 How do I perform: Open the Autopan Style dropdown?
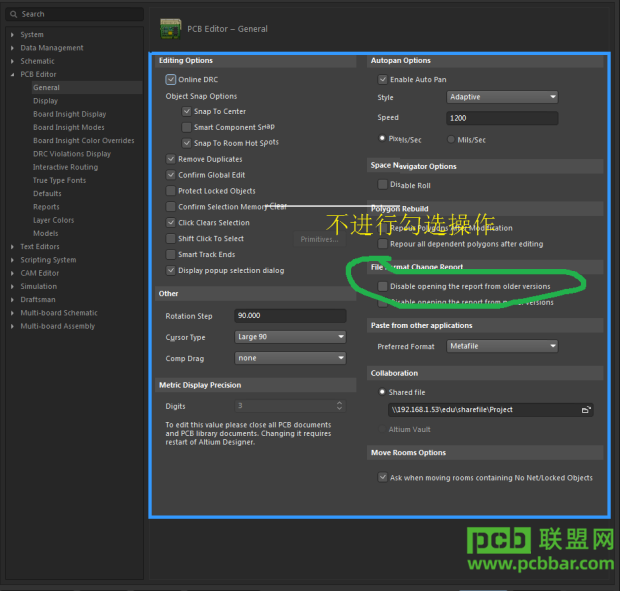[x=502, y=97]
